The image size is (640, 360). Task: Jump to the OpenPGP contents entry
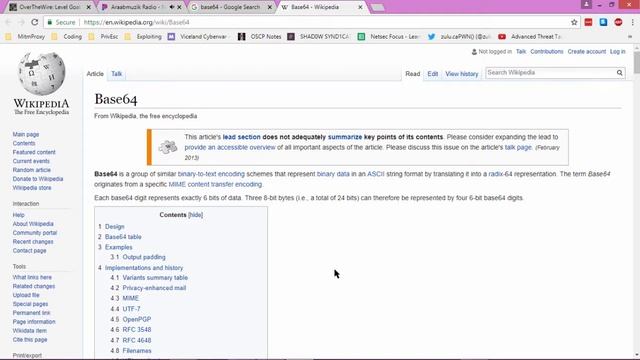tap(136, 319)
